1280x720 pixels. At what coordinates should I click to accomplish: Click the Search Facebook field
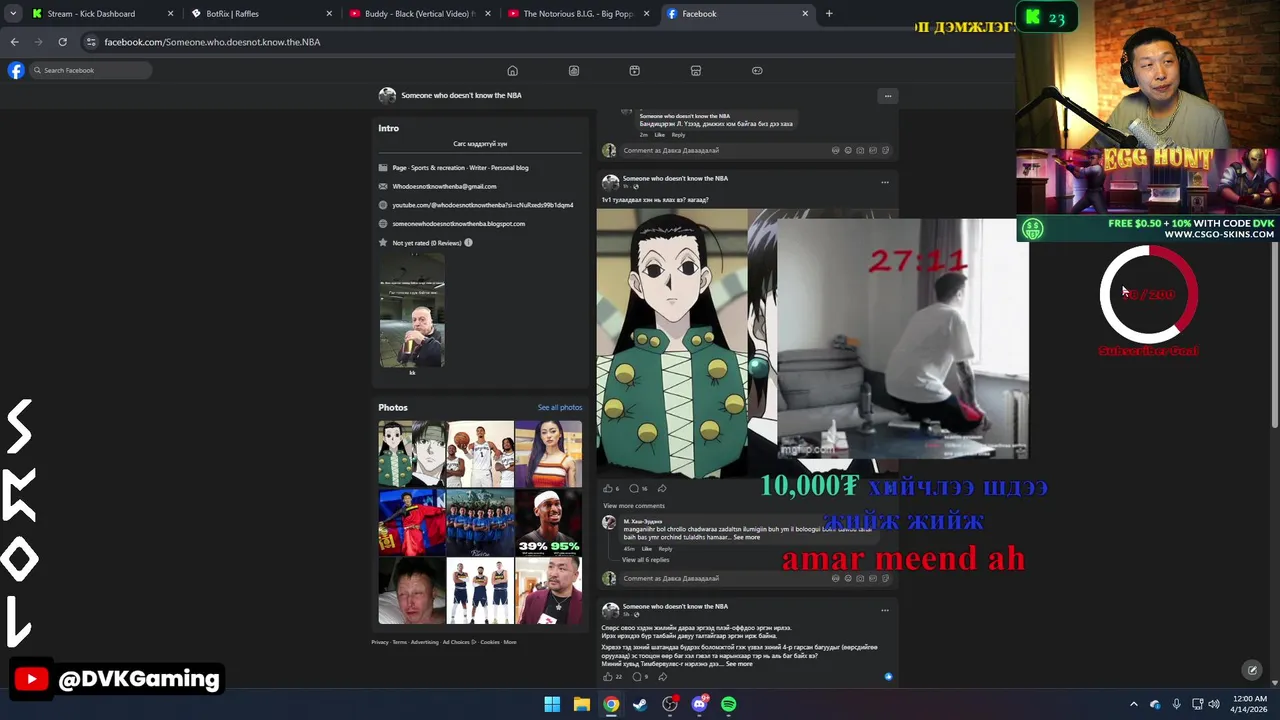tap(90, 70)
